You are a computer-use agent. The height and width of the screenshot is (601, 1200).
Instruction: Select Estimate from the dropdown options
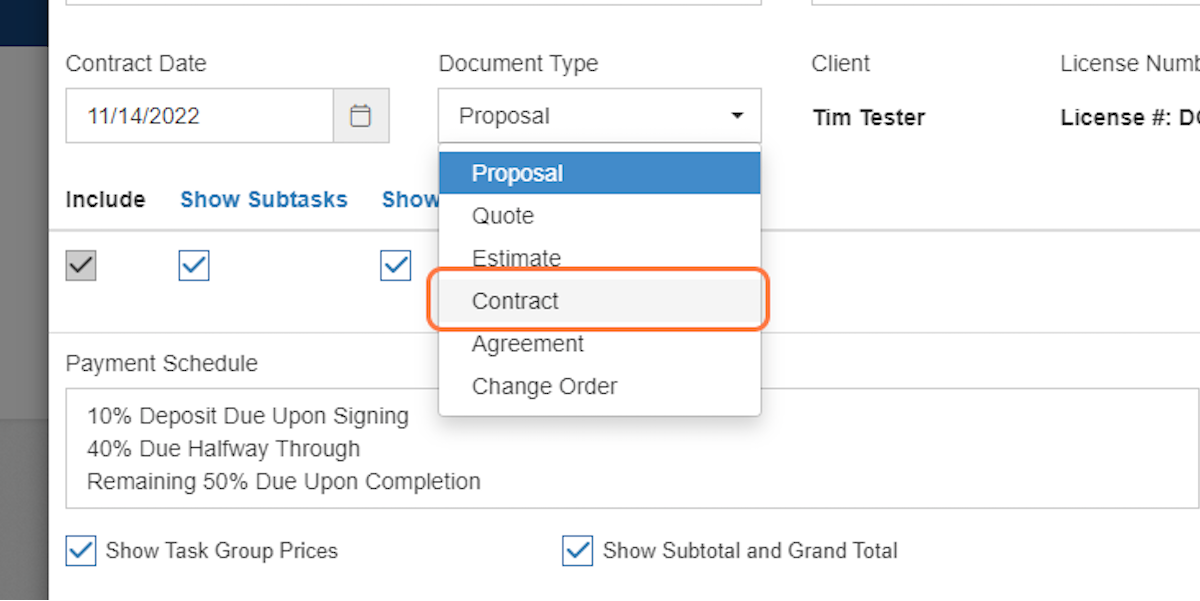517,258
